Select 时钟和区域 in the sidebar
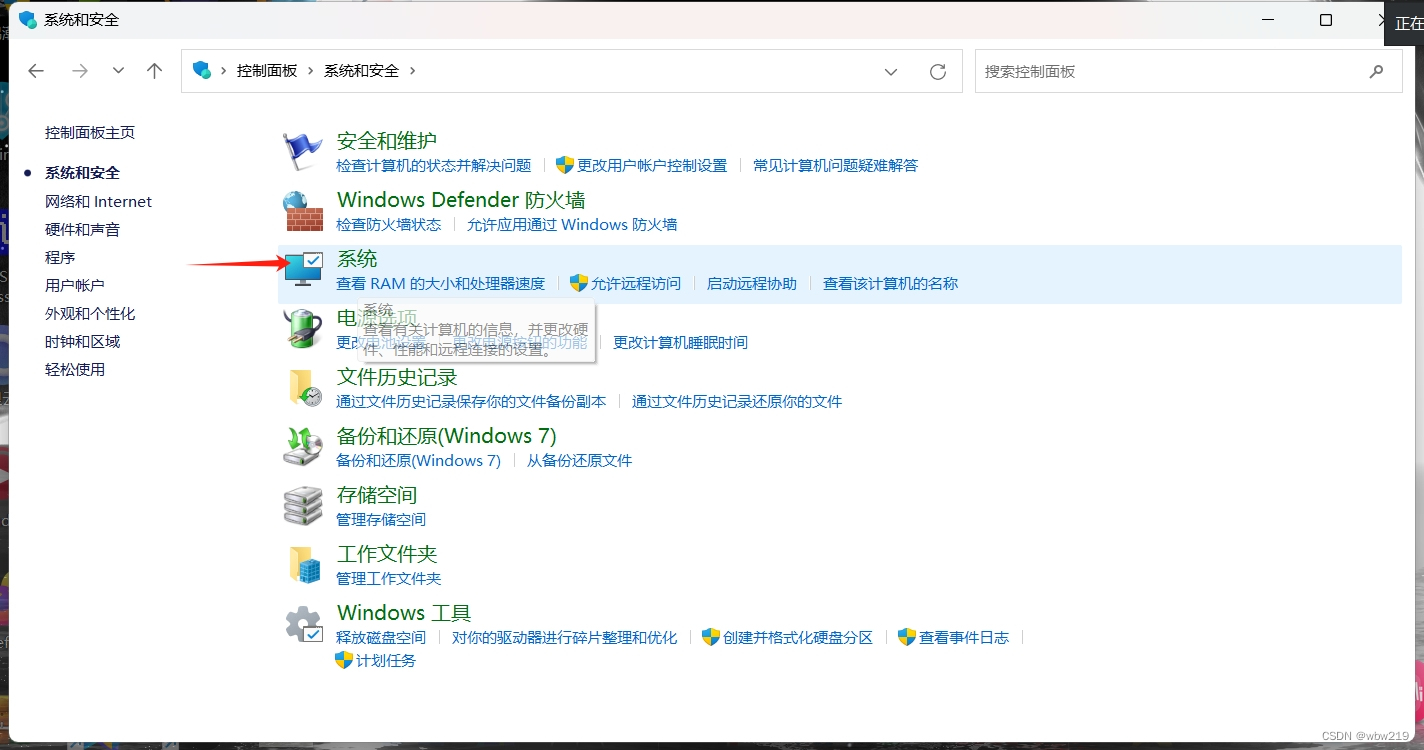The height and width of the screenshot is (750, 1424). tap(82, 341)
